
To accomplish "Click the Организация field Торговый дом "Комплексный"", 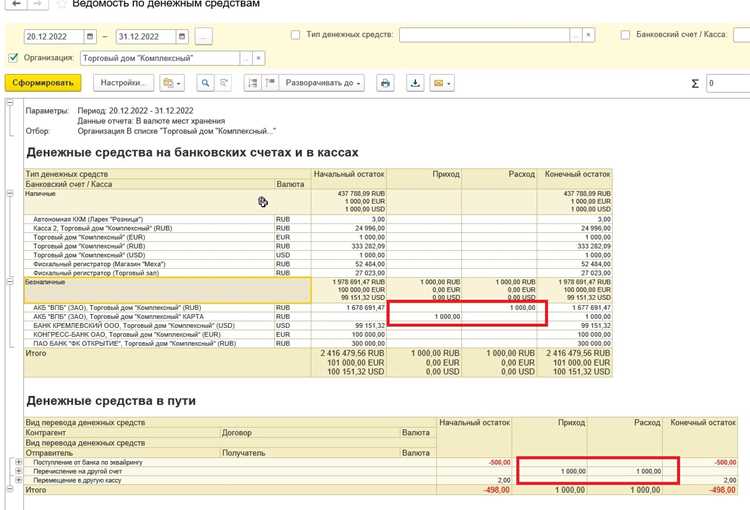I will coord(160,58).
